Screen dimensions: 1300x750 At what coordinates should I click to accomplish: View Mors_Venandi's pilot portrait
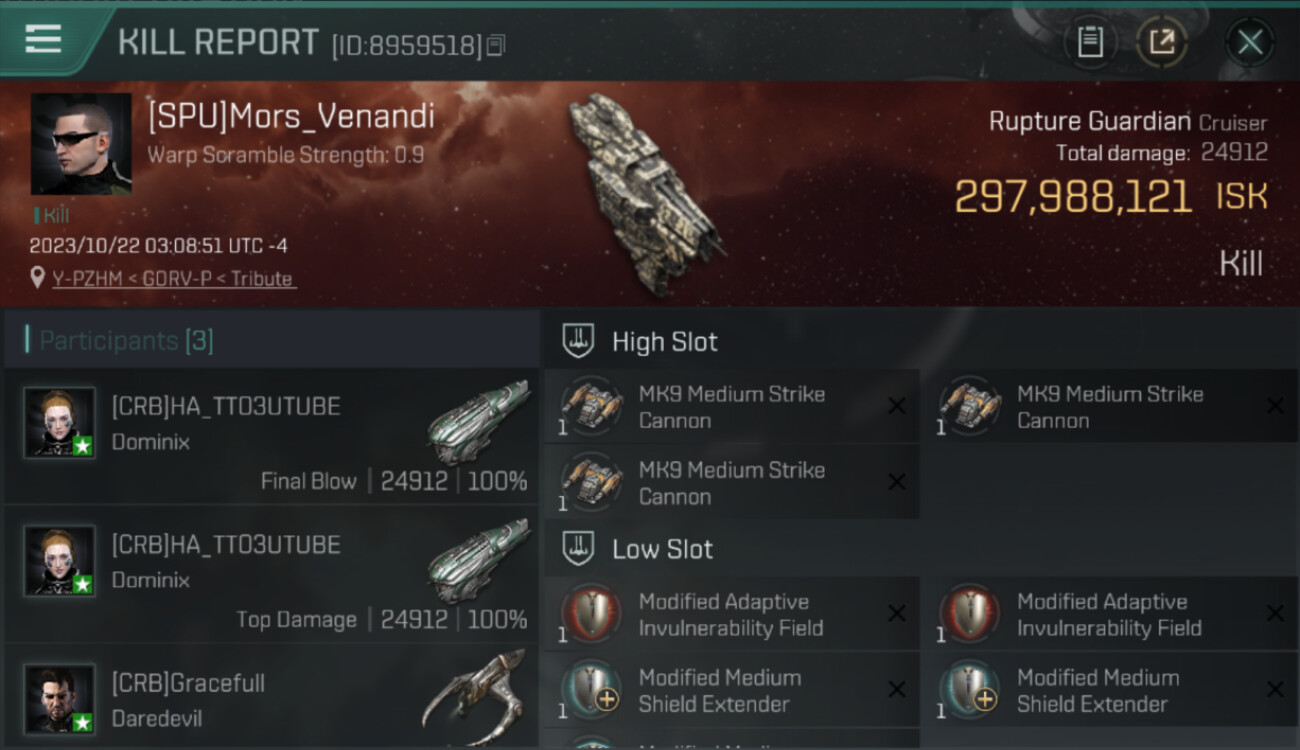point(81,144)
